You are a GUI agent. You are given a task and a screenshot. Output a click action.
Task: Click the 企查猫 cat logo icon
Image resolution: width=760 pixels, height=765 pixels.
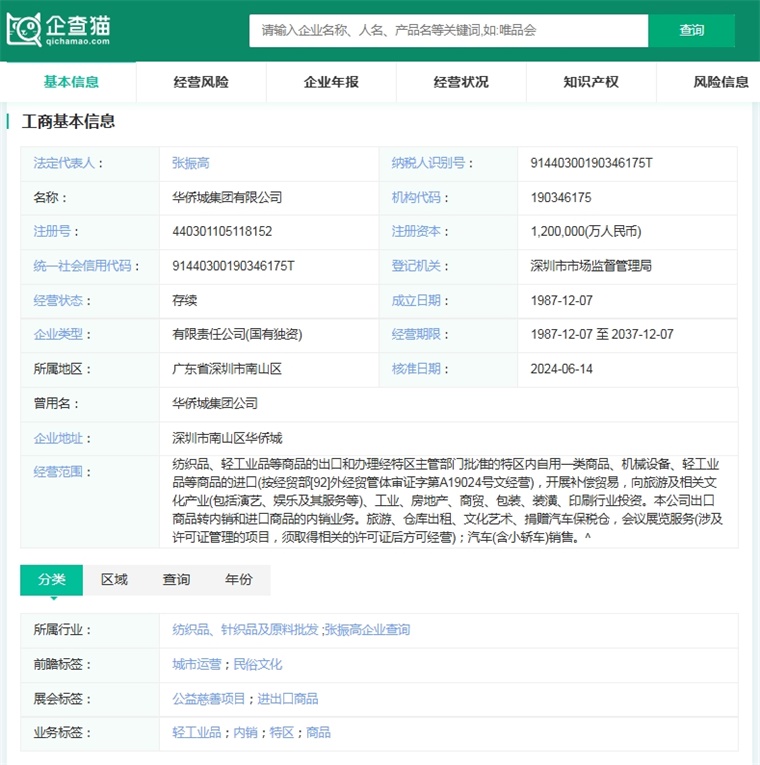point(24,30)
